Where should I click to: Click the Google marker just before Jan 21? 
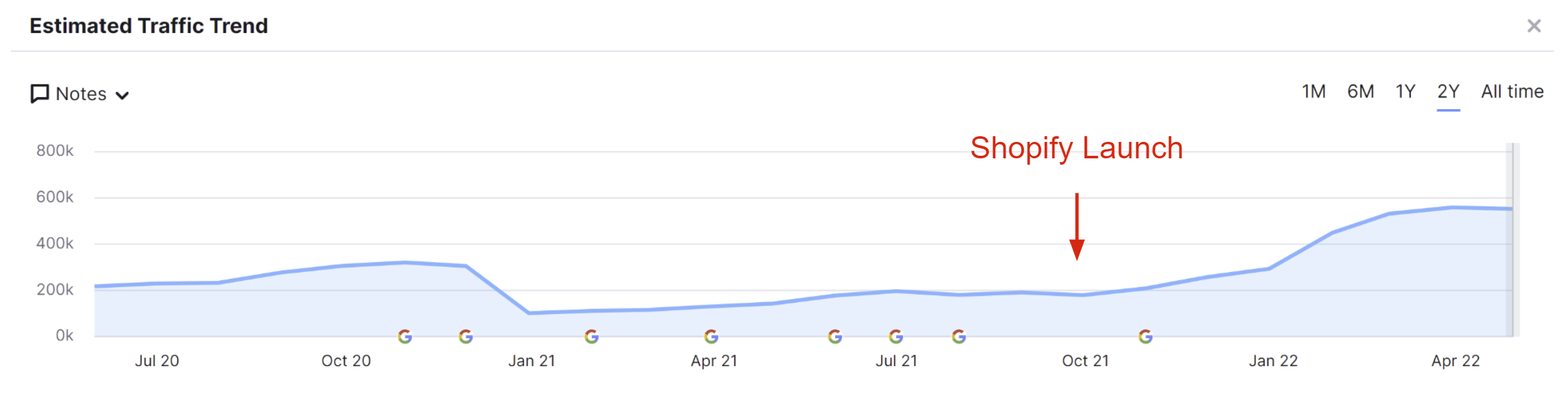466,336
